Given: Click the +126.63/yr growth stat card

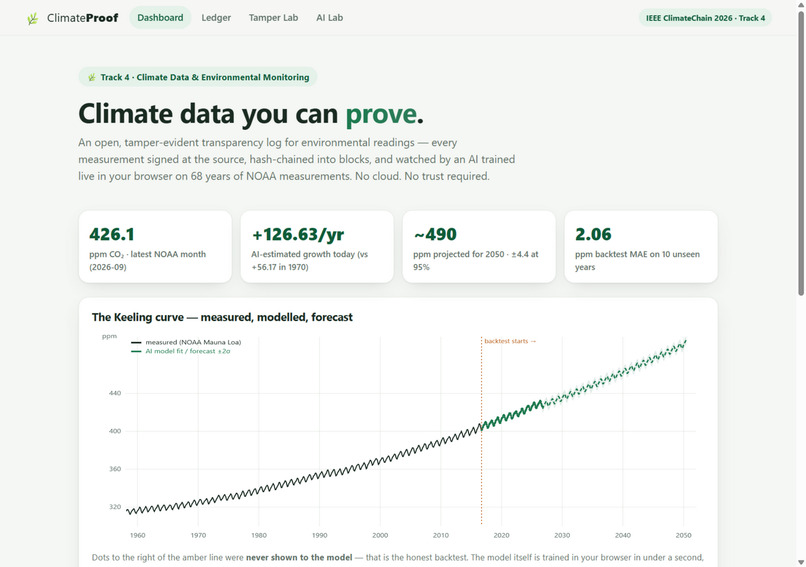Looking at the screenshot, I should coord(317,247).
